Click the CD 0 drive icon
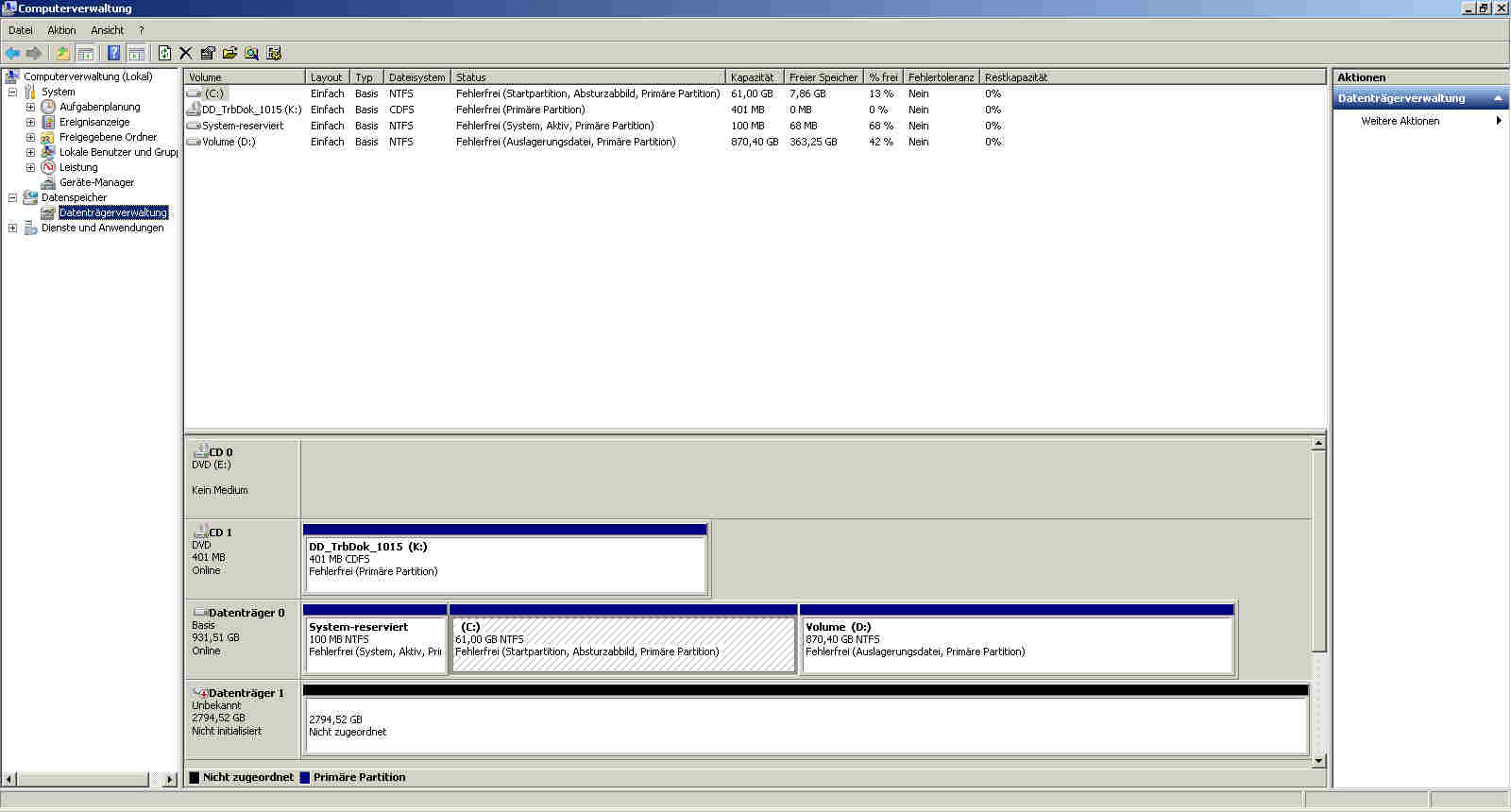Image resolution: width=1511 pixels, height=812 pixels. pyautogui.click(x=200, y=451)
